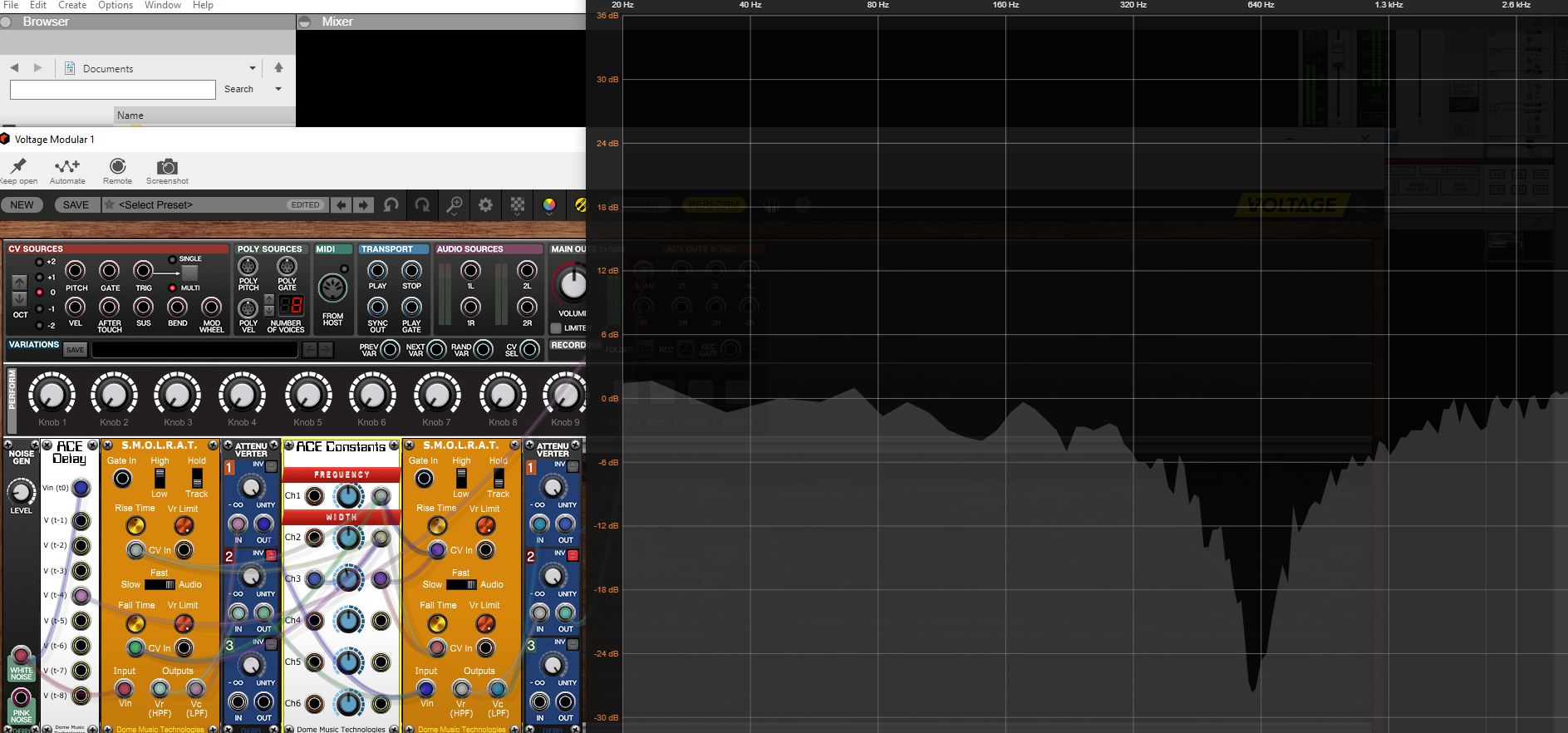1568x733 pixels.
Task: Open the cable transparency checkerboard dropdown
Action: 518,204
